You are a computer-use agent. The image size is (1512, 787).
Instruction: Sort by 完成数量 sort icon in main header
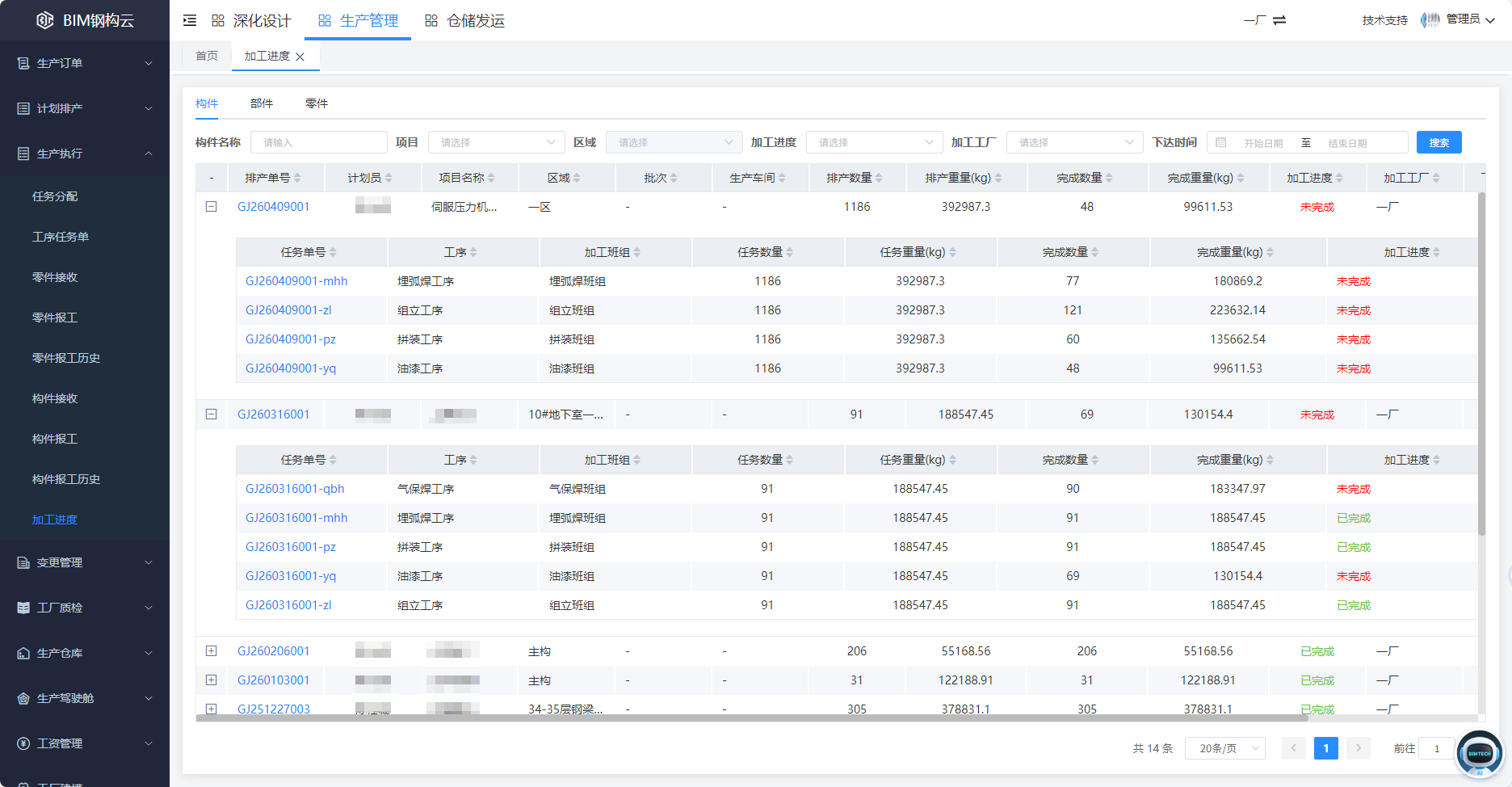pos(1109,178)
